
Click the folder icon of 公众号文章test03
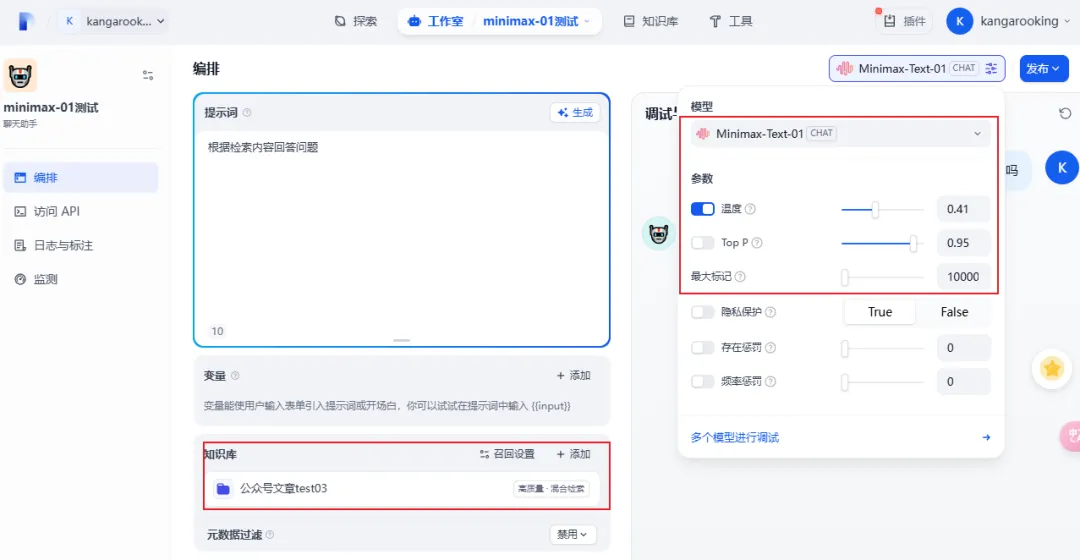pos(223,488)
